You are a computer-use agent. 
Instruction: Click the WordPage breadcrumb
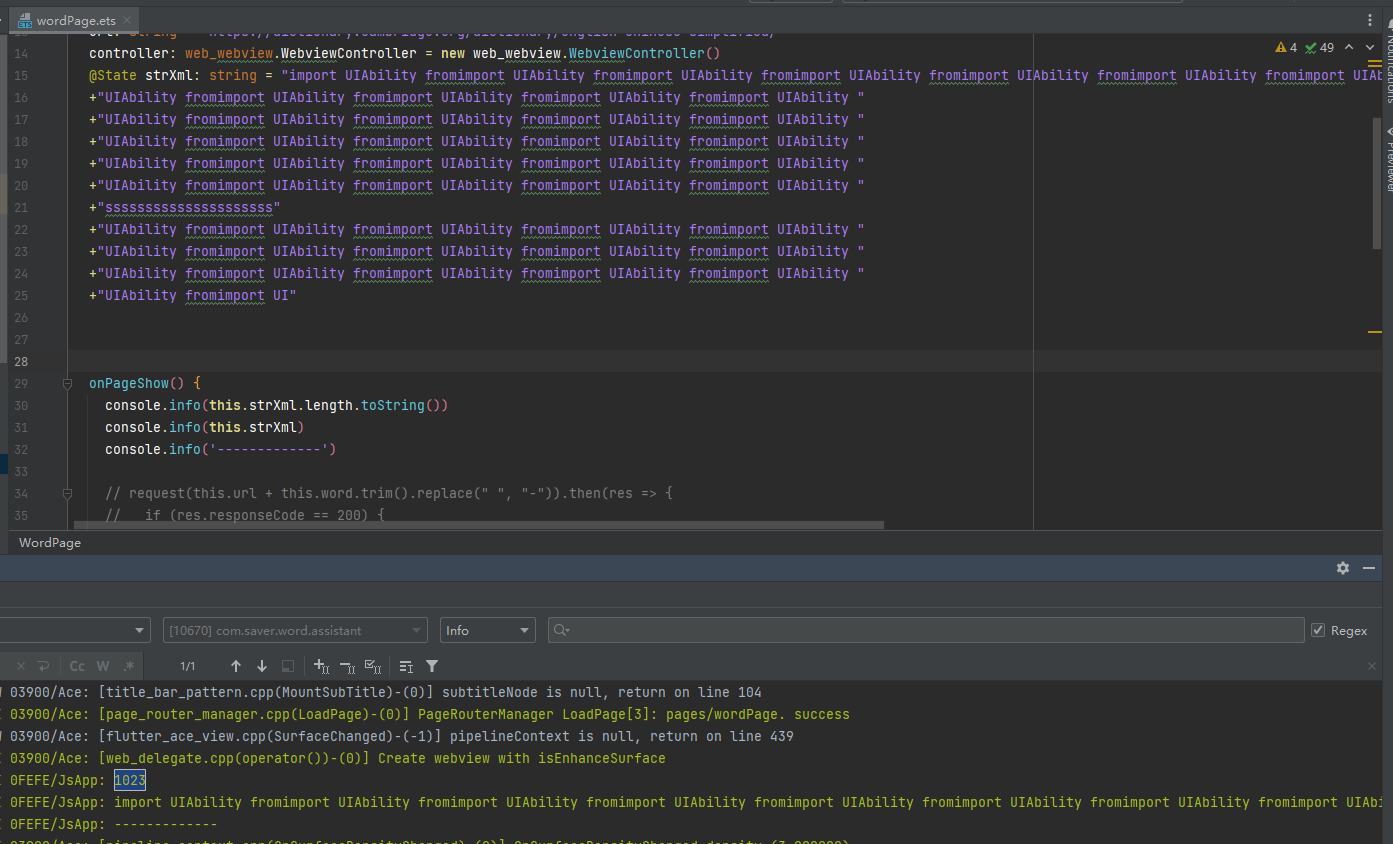pos(50,542)
